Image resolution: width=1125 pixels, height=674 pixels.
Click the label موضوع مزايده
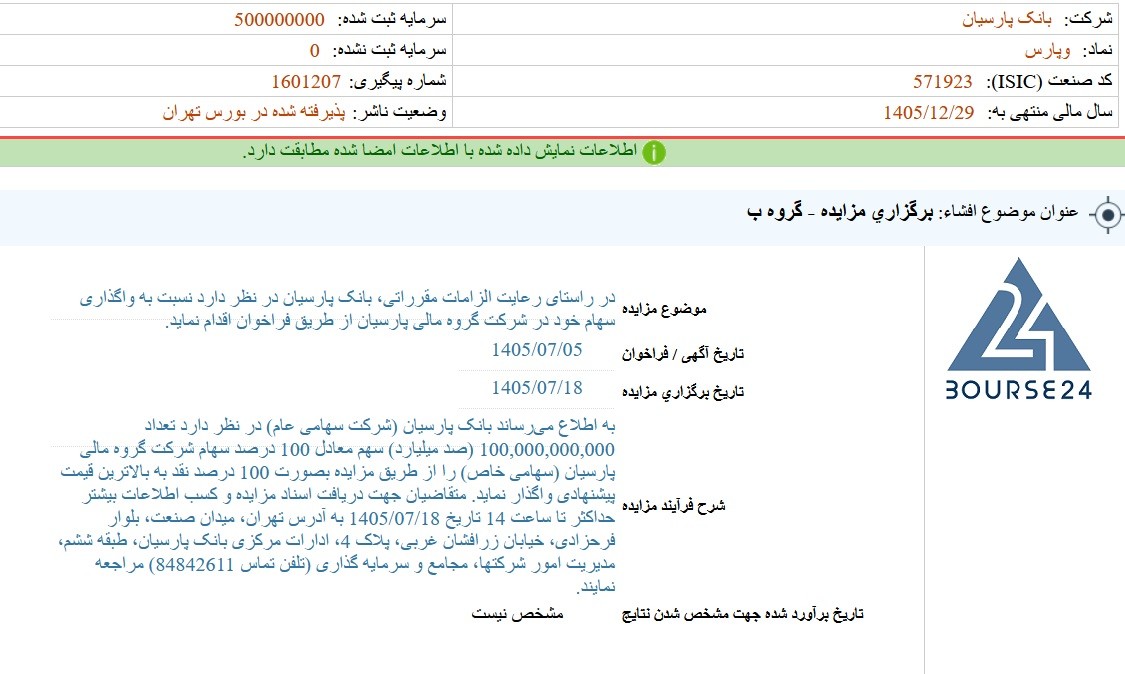[664, 309]
